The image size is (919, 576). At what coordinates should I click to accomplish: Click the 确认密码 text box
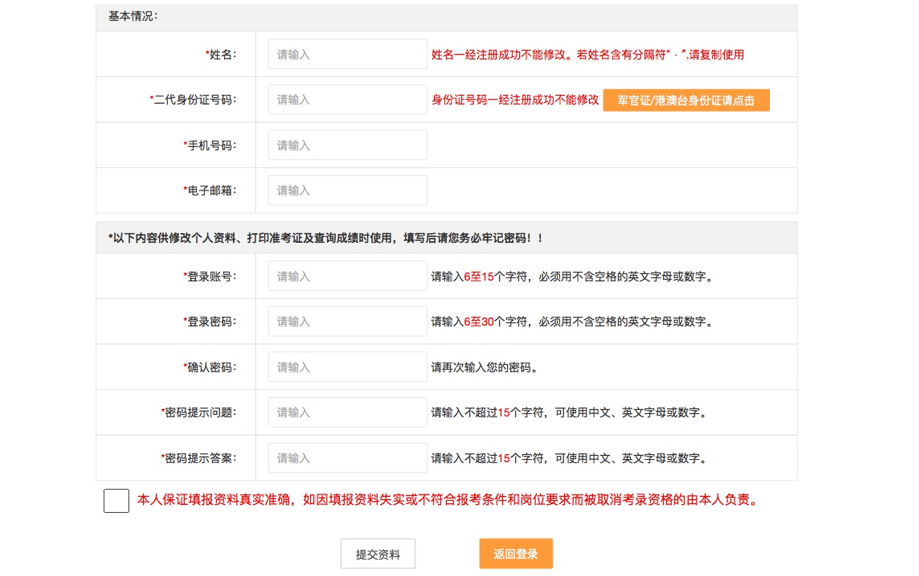click(347, 367)
